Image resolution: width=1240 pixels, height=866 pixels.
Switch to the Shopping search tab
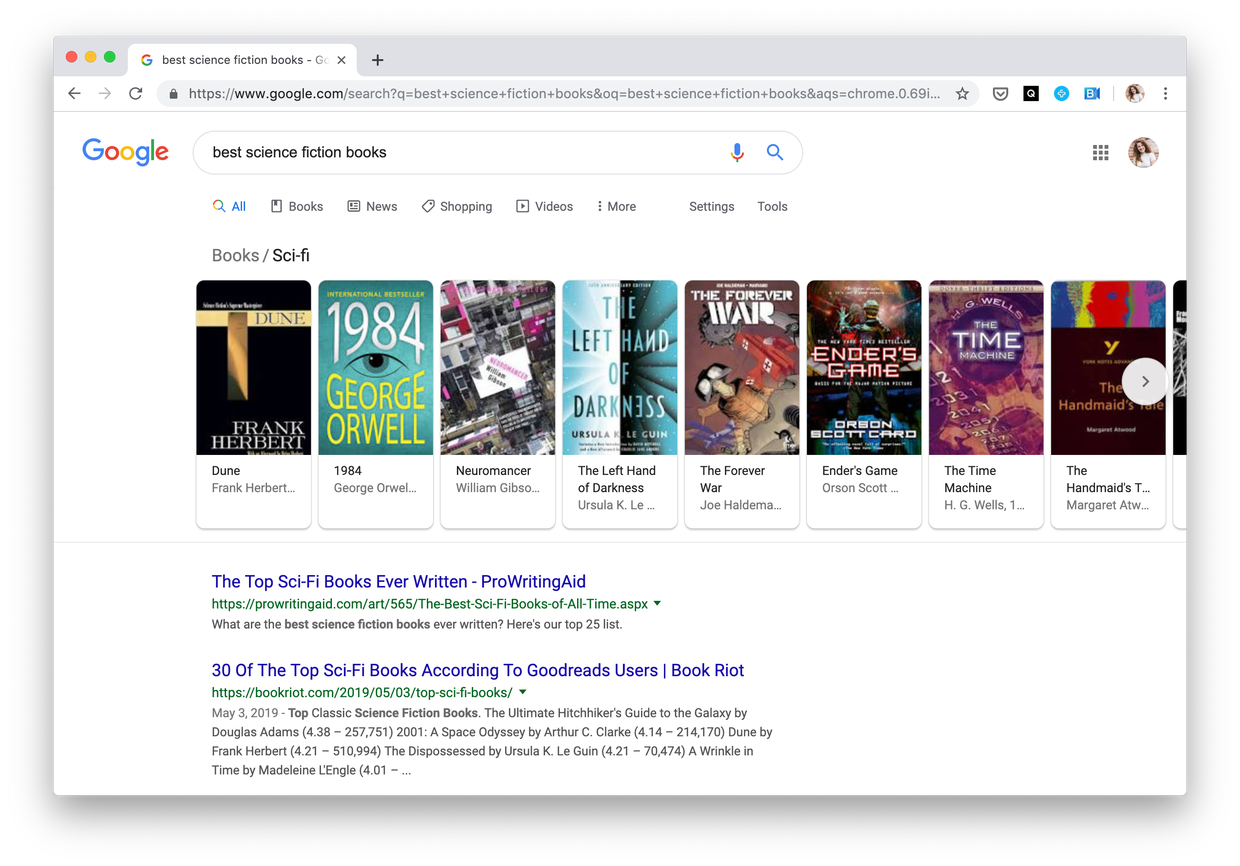(x=457, y=206)
